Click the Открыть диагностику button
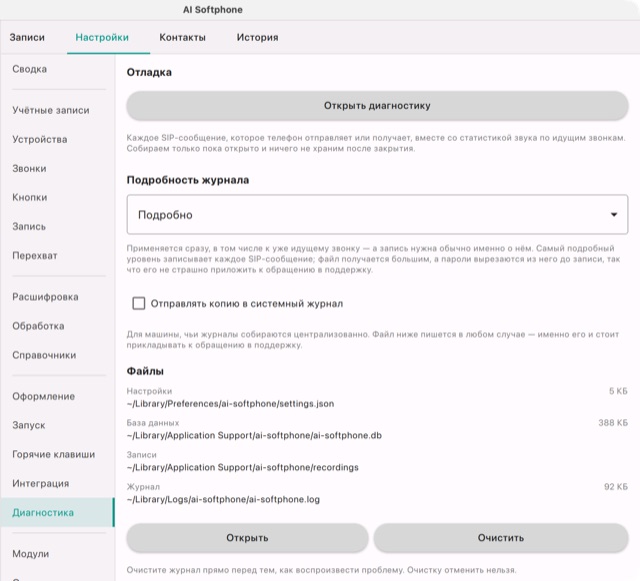The width and height of the screenshot is (640, 581). [x=377, y=106]
